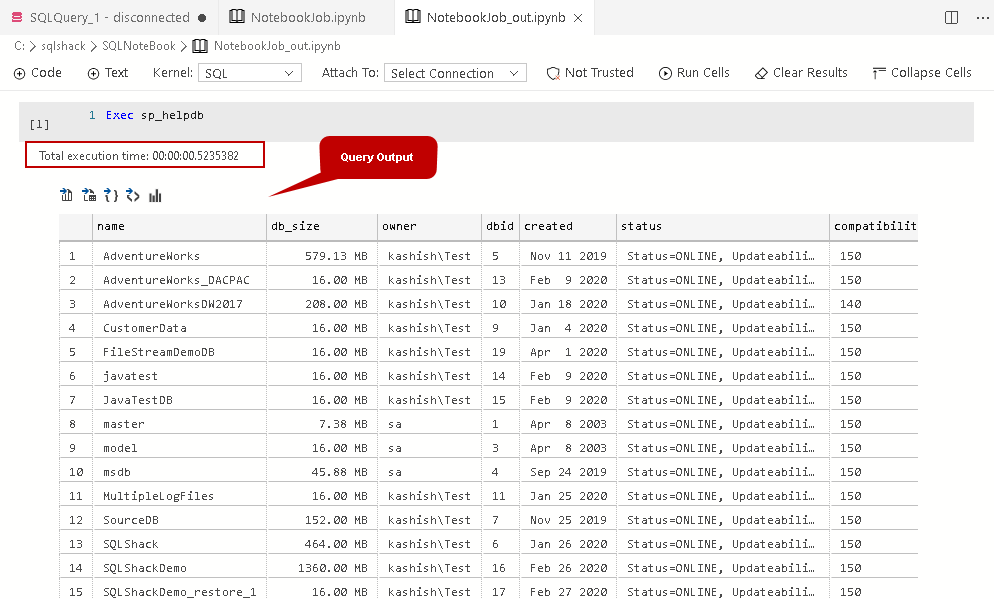This screenshot has width=994, height=599.
Task: Toggle the Not Trusted notebook state
Action: pyautogui.click(x=590, y=73)
